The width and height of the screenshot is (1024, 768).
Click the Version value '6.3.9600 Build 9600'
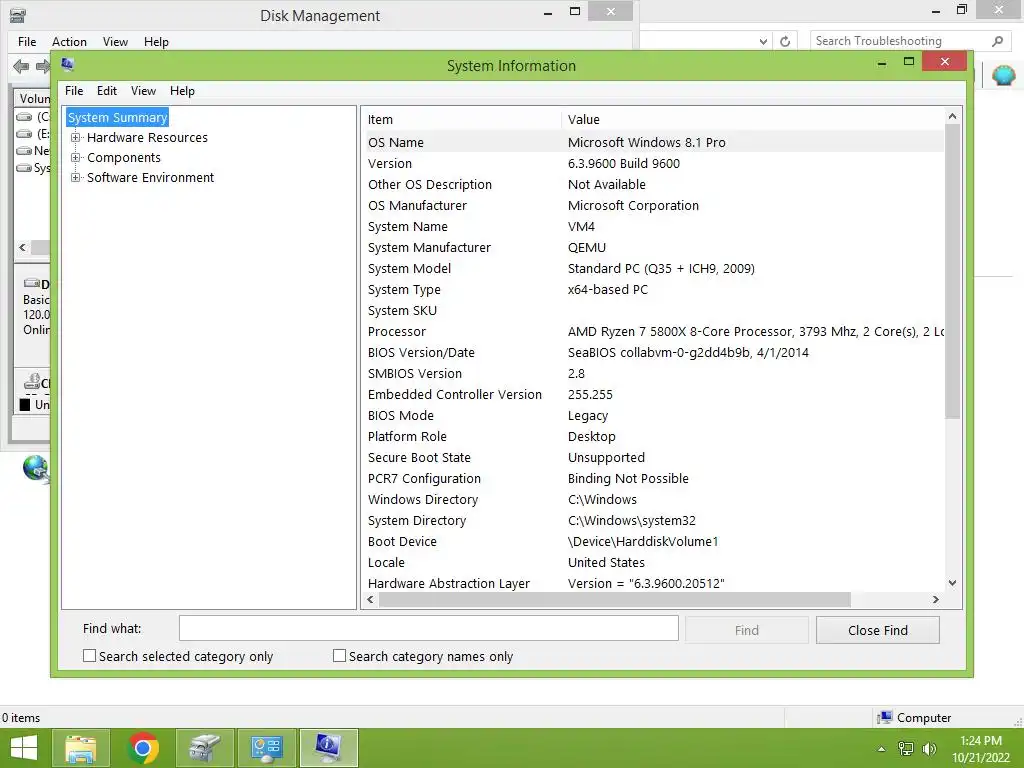624,163
